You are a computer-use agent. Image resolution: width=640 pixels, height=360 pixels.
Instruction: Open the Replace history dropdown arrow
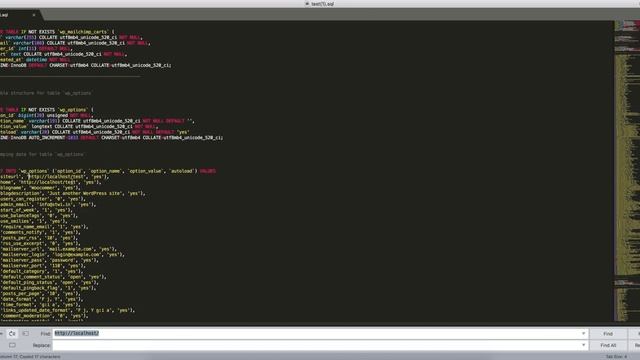tap(583, 345)
